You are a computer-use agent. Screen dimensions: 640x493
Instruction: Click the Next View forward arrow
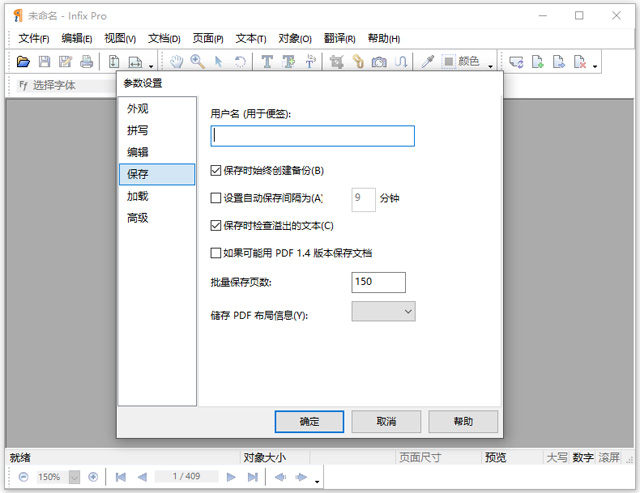(x=301, y=477)
